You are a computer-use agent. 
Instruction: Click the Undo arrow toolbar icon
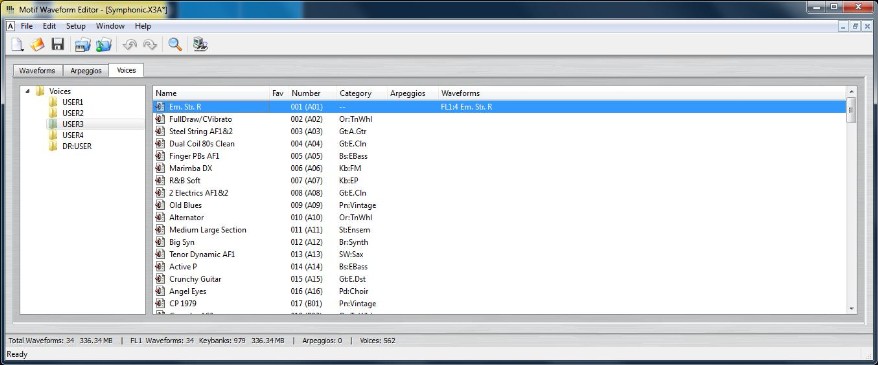(x=129, y=45)
